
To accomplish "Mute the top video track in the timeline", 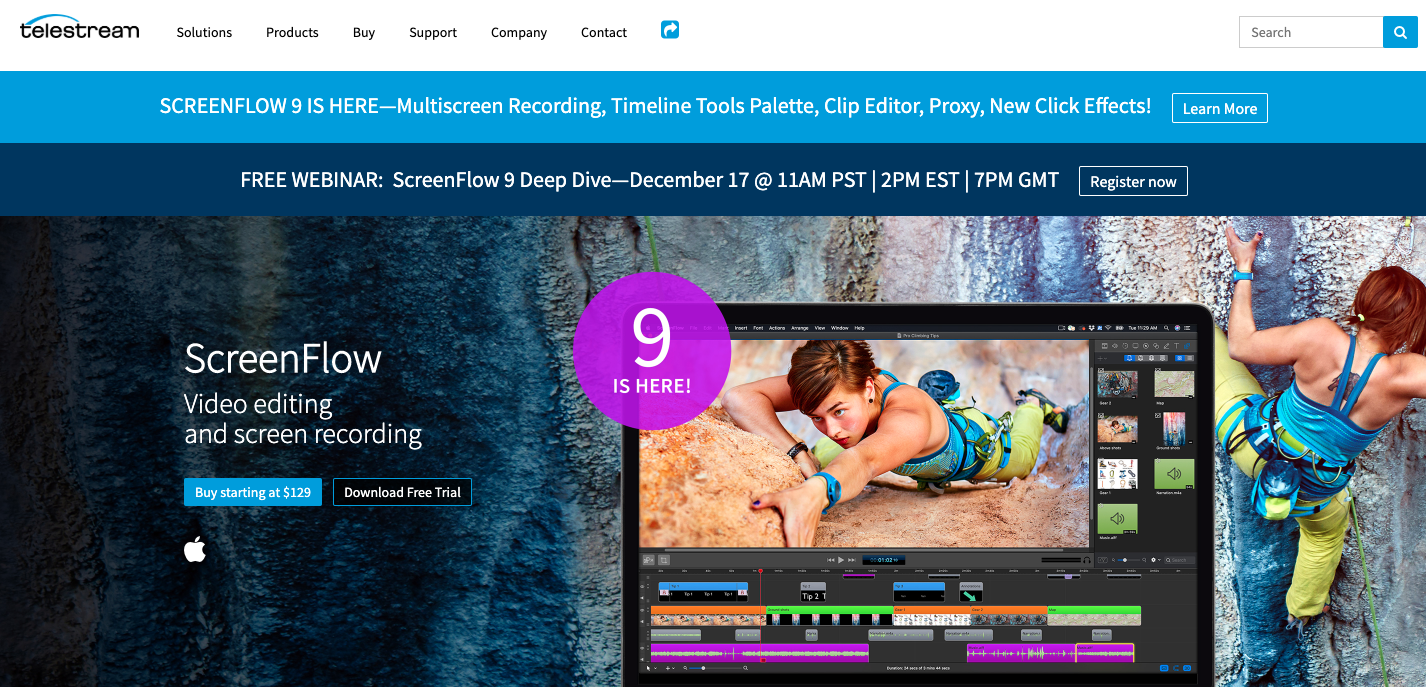I will [642, 598].
